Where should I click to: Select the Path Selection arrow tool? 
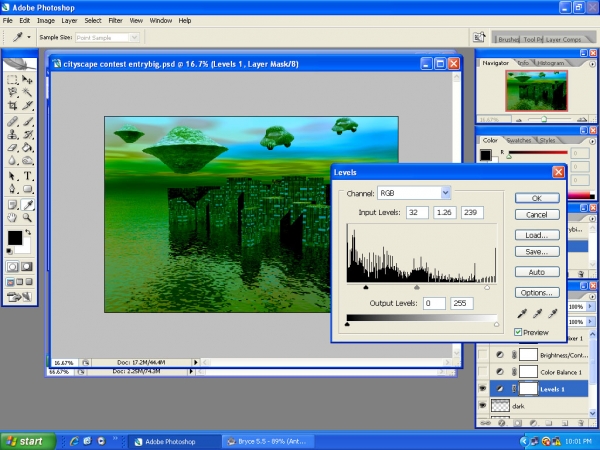point(12,176)
